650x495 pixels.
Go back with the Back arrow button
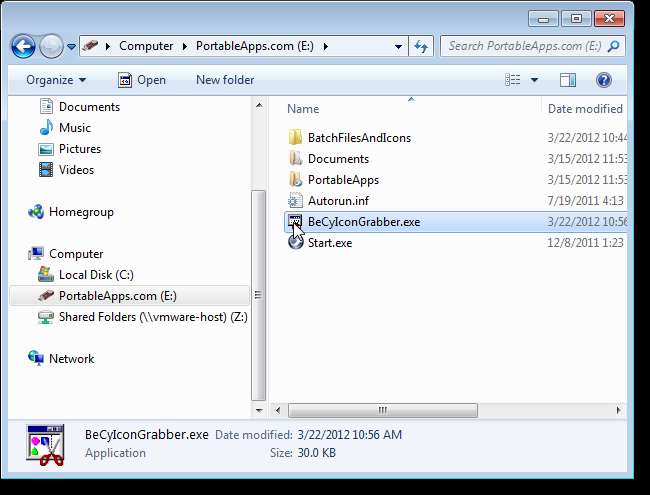(23, 46)
